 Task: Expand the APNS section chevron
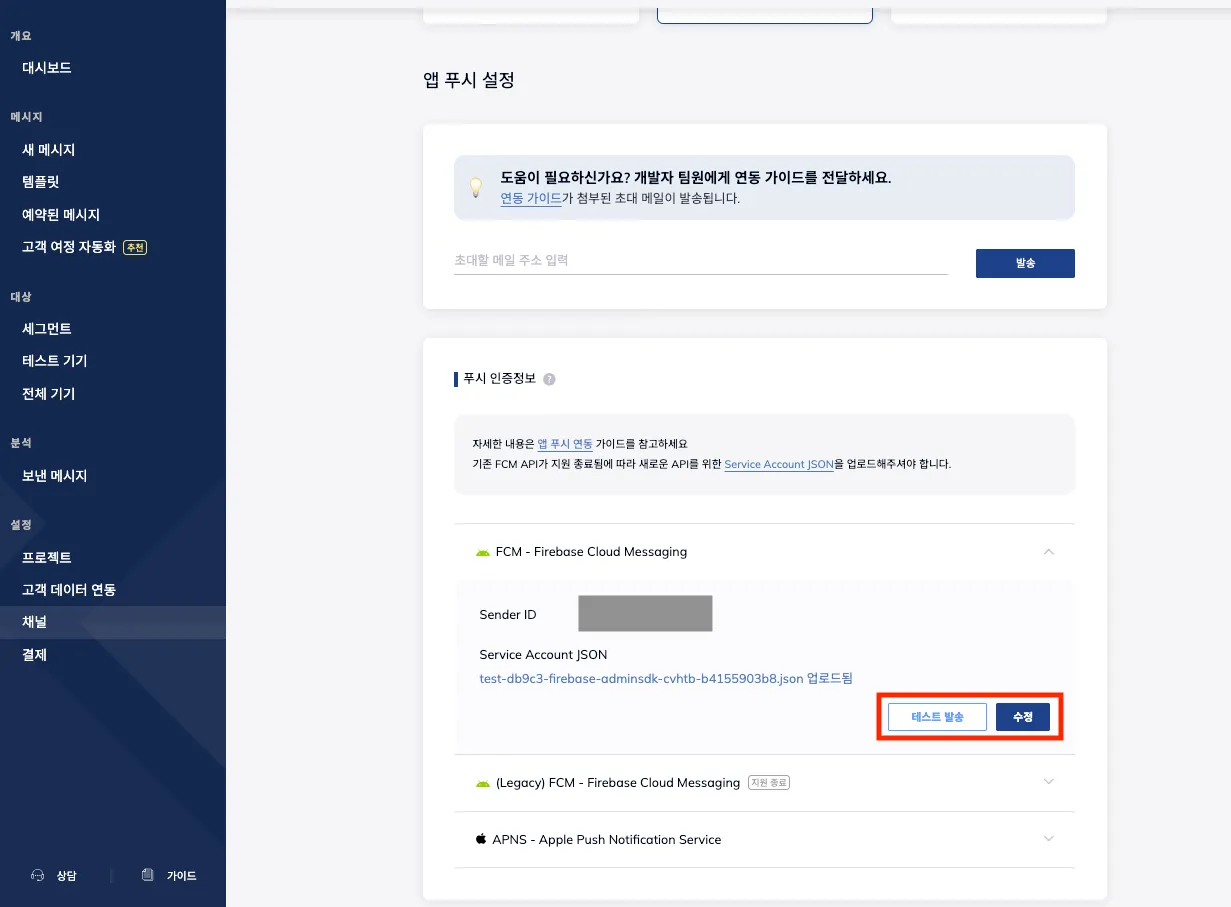(1048, 839)
